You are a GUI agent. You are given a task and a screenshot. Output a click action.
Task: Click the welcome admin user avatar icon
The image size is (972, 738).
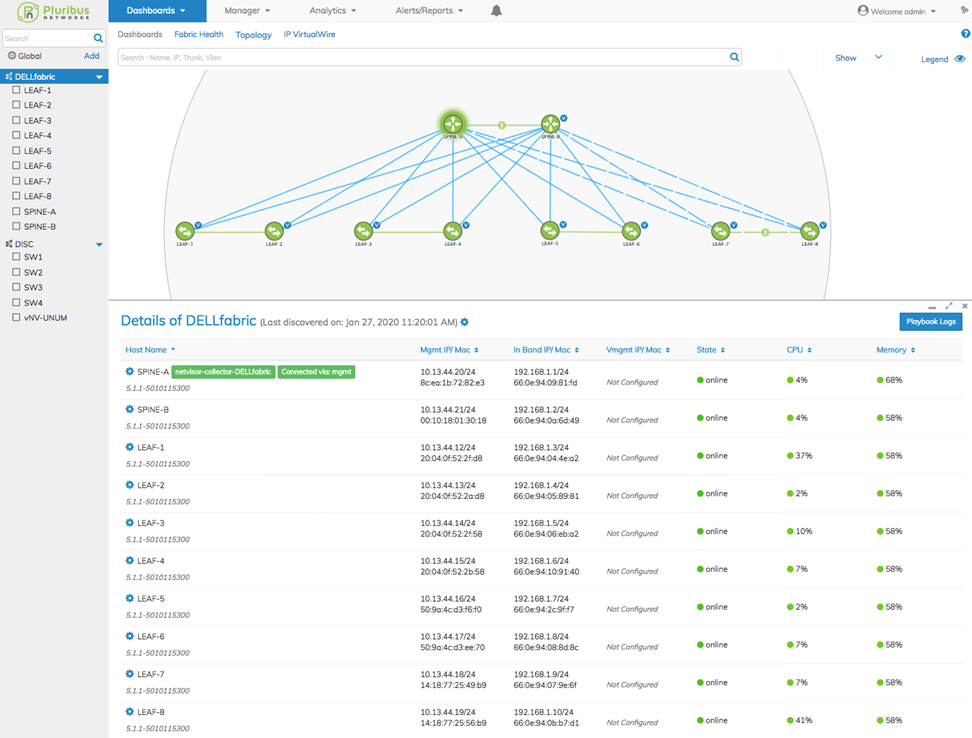[x=863, y=11]
